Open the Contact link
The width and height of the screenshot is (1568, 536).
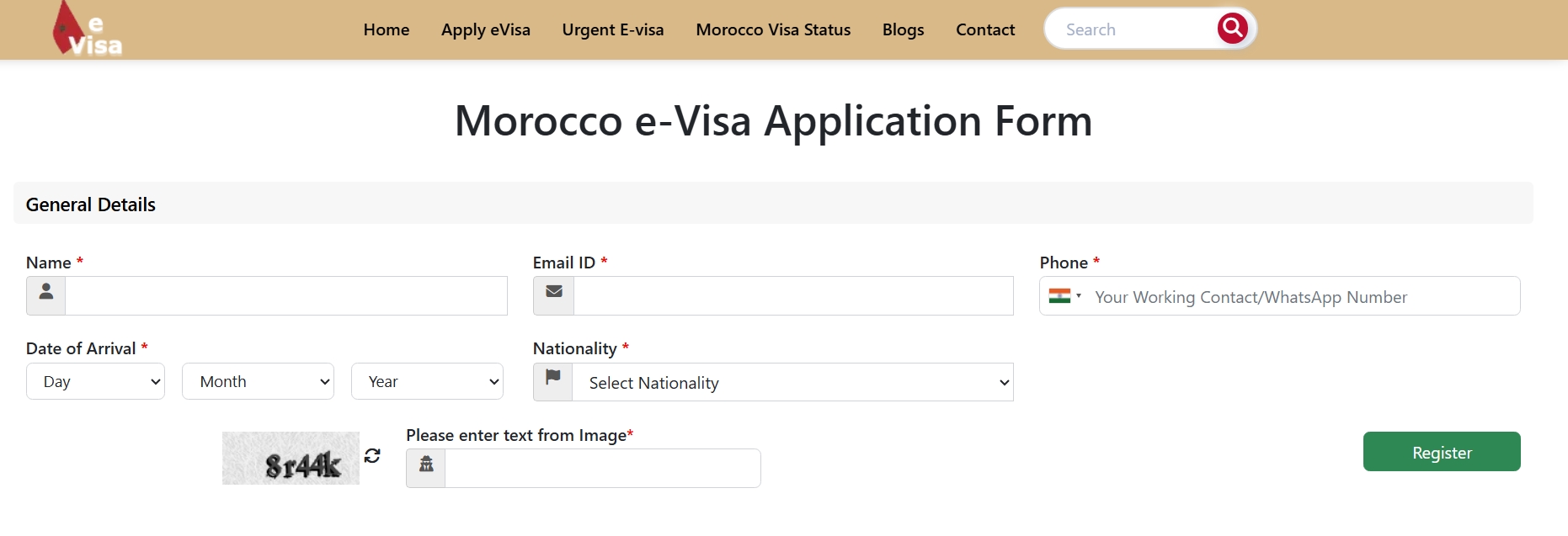point(985,30)
